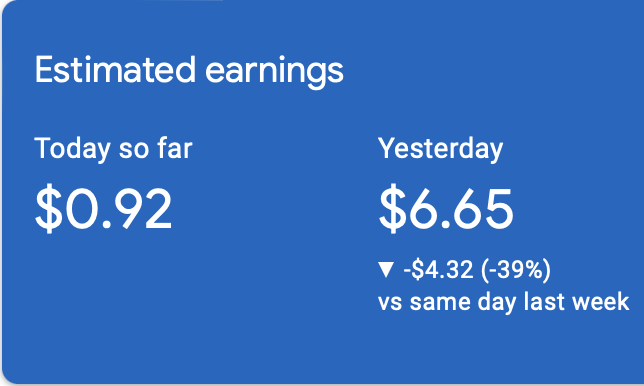This screenshot has height=386, width=644.
Task: Click the blue card background above the heading
Action: (322, 25)
